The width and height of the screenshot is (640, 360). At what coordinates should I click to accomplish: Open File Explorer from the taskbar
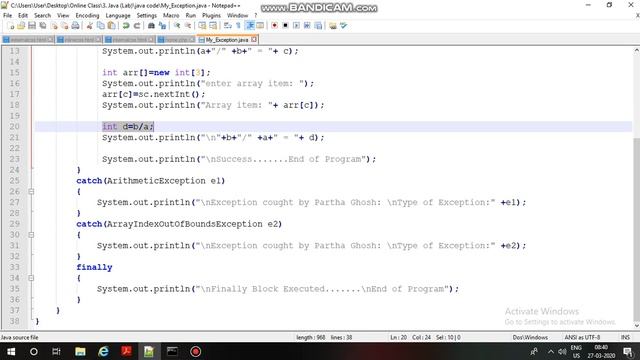tap(80, 351)
